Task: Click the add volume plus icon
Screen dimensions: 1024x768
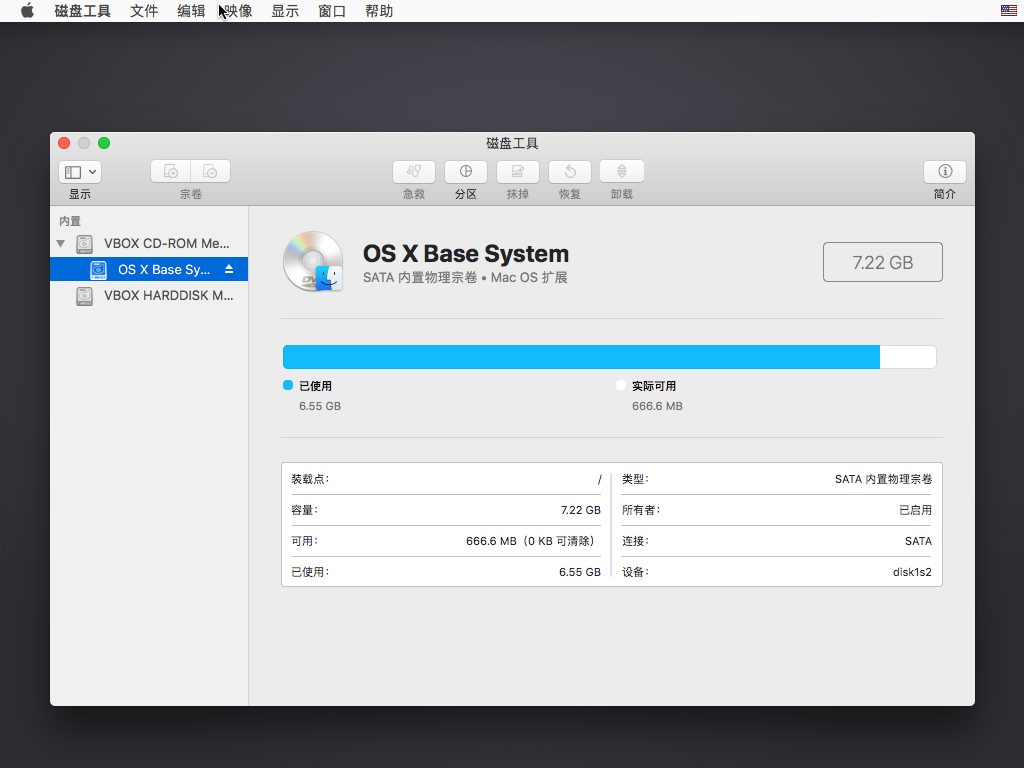Action: [171, 171]
